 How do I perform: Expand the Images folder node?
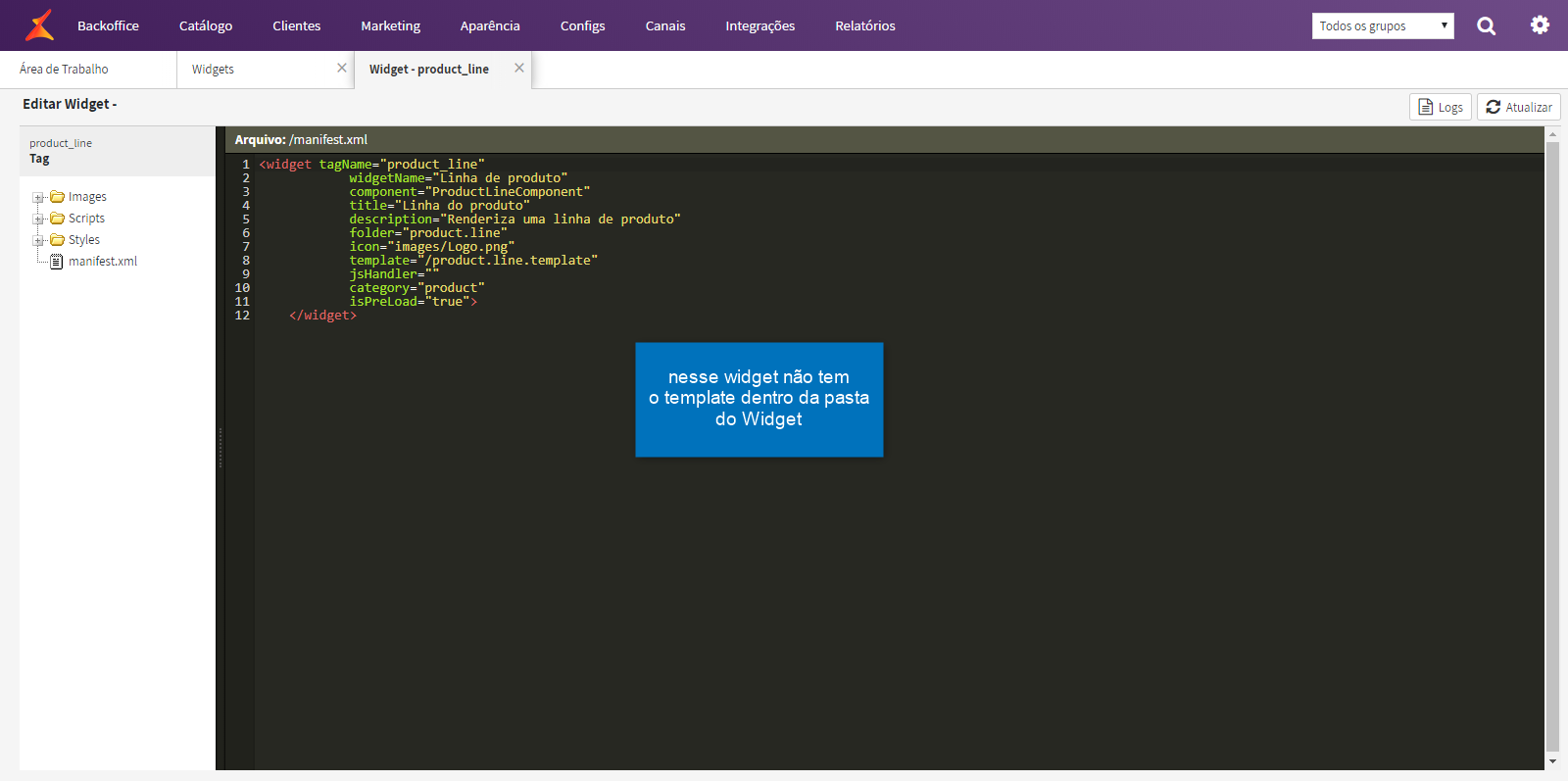(x=38, y=198)
